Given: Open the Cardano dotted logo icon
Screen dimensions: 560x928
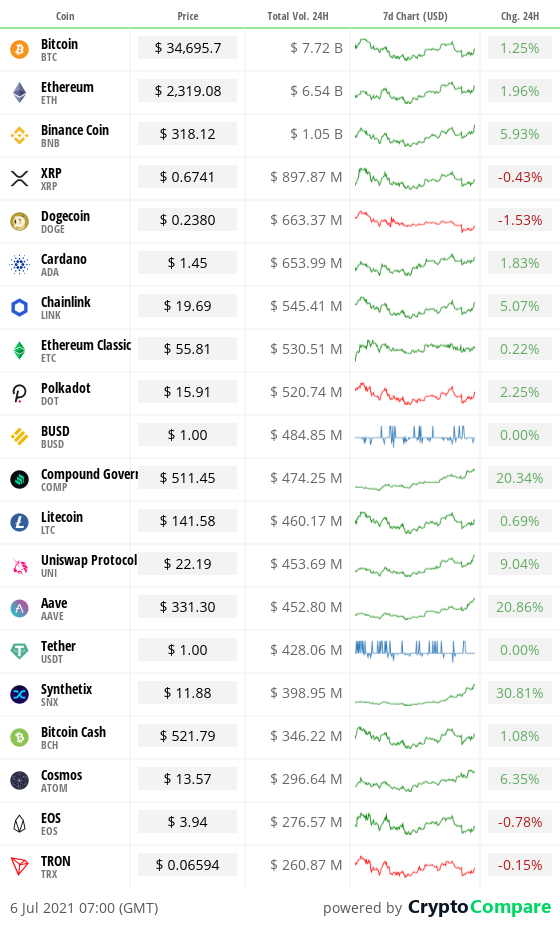Looking at the screenshot, I should click(x=20, y=265).
